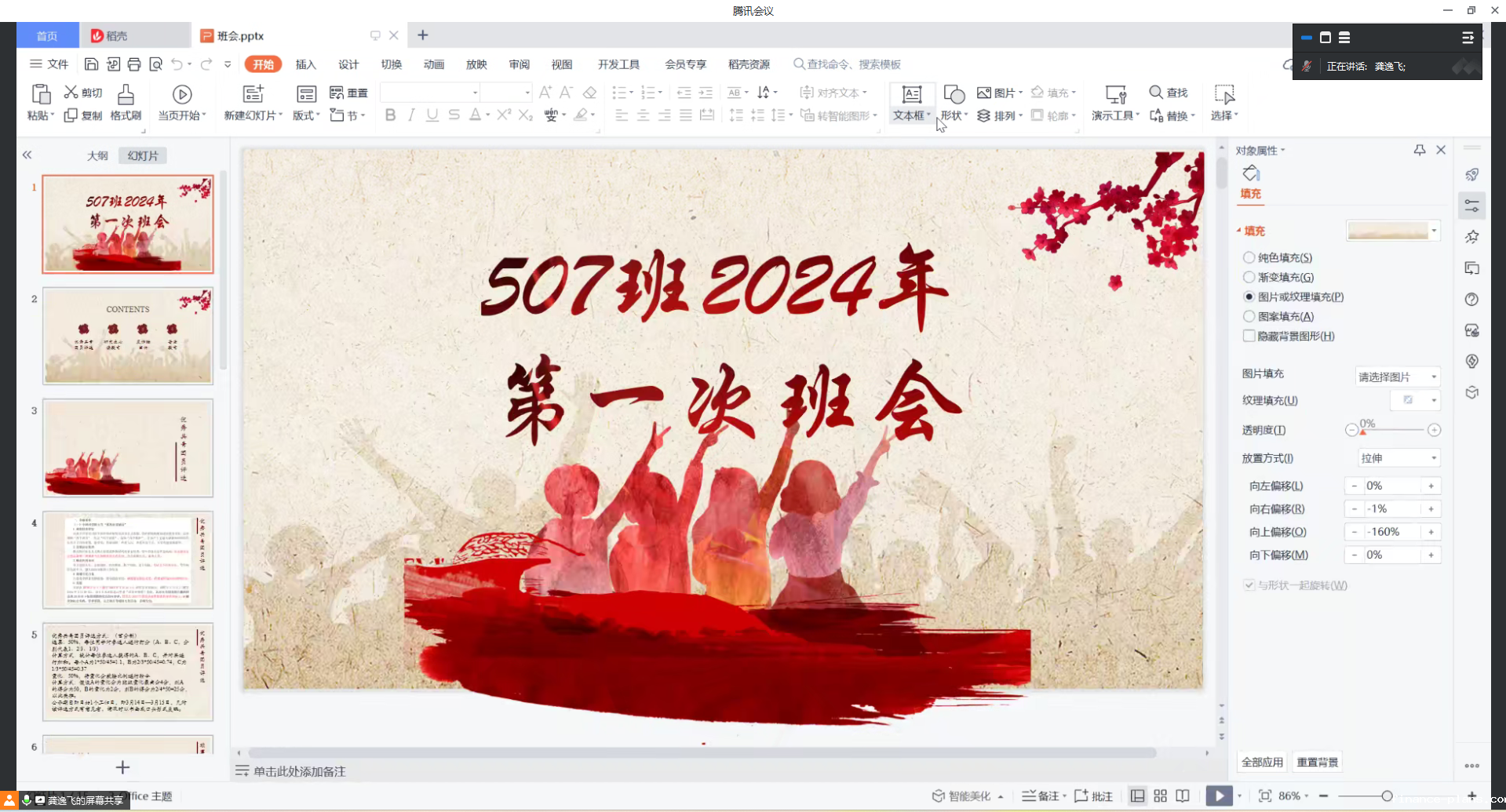Select the slide 2 CONTENTS thumbnail
The width and height of the screenshot is (1506, 812).
(128, 336)
